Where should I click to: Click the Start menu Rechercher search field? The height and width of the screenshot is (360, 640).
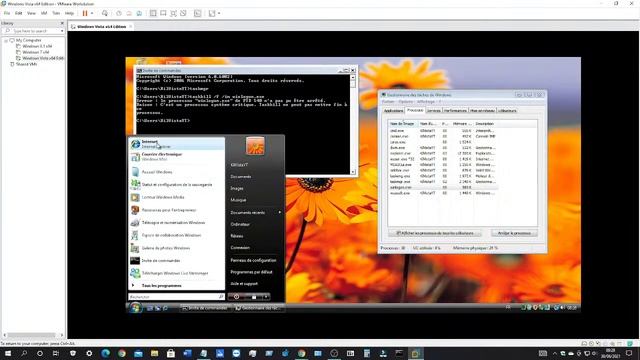pyautogui.click(x=176, y=297)
